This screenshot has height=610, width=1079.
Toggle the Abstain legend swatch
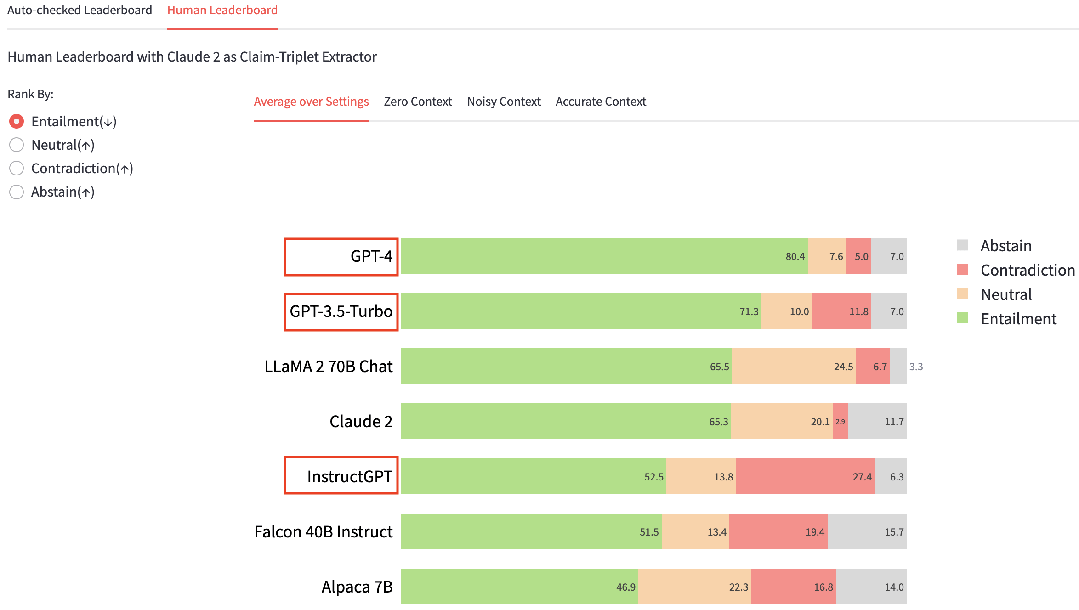pos(962,245)
